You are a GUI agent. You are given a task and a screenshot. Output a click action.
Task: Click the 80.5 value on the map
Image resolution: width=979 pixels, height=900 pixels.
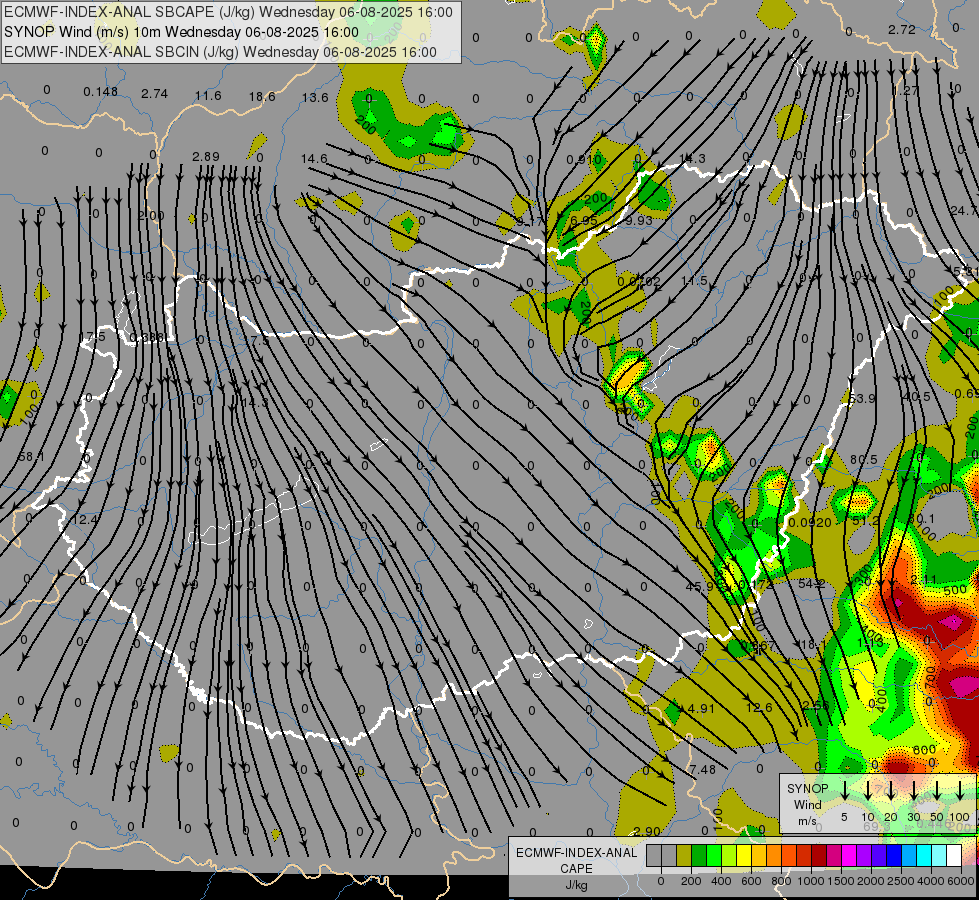863,460
